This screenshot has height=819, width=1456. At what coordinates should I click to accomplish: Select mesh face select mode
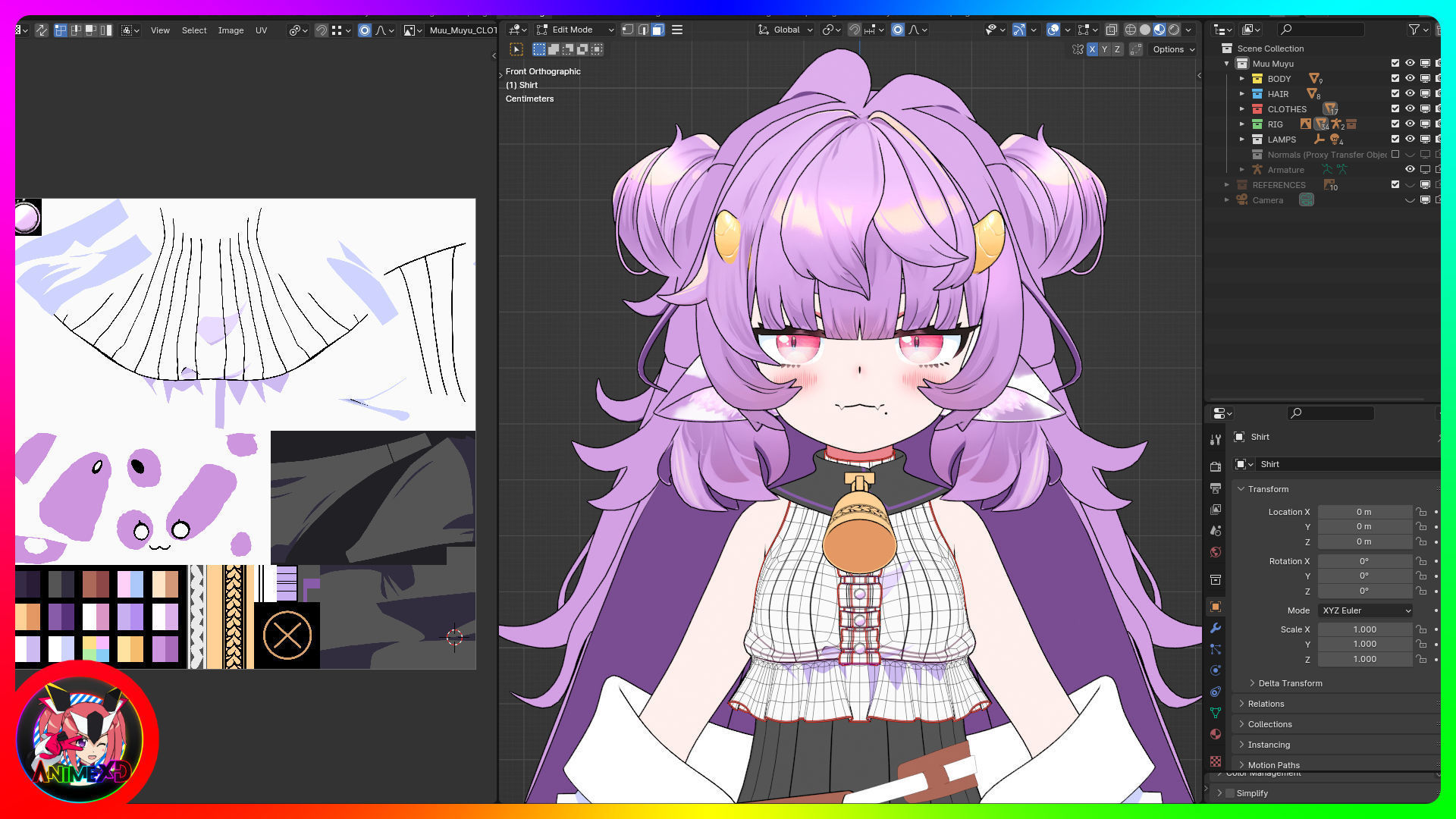[657, 30]
